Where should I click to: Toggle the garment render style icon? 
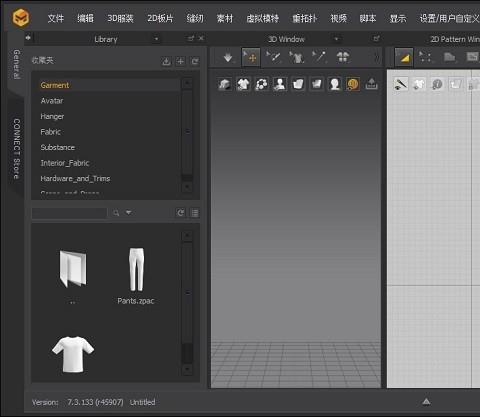point(298,84)
